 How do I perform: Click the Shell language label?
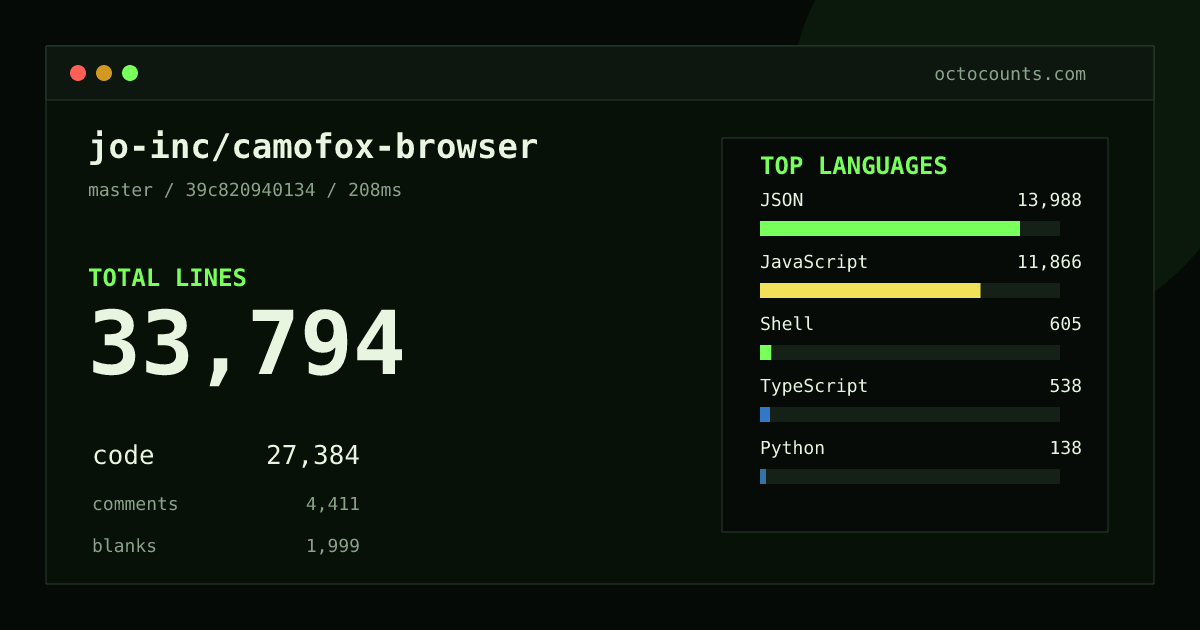(787, 324)
